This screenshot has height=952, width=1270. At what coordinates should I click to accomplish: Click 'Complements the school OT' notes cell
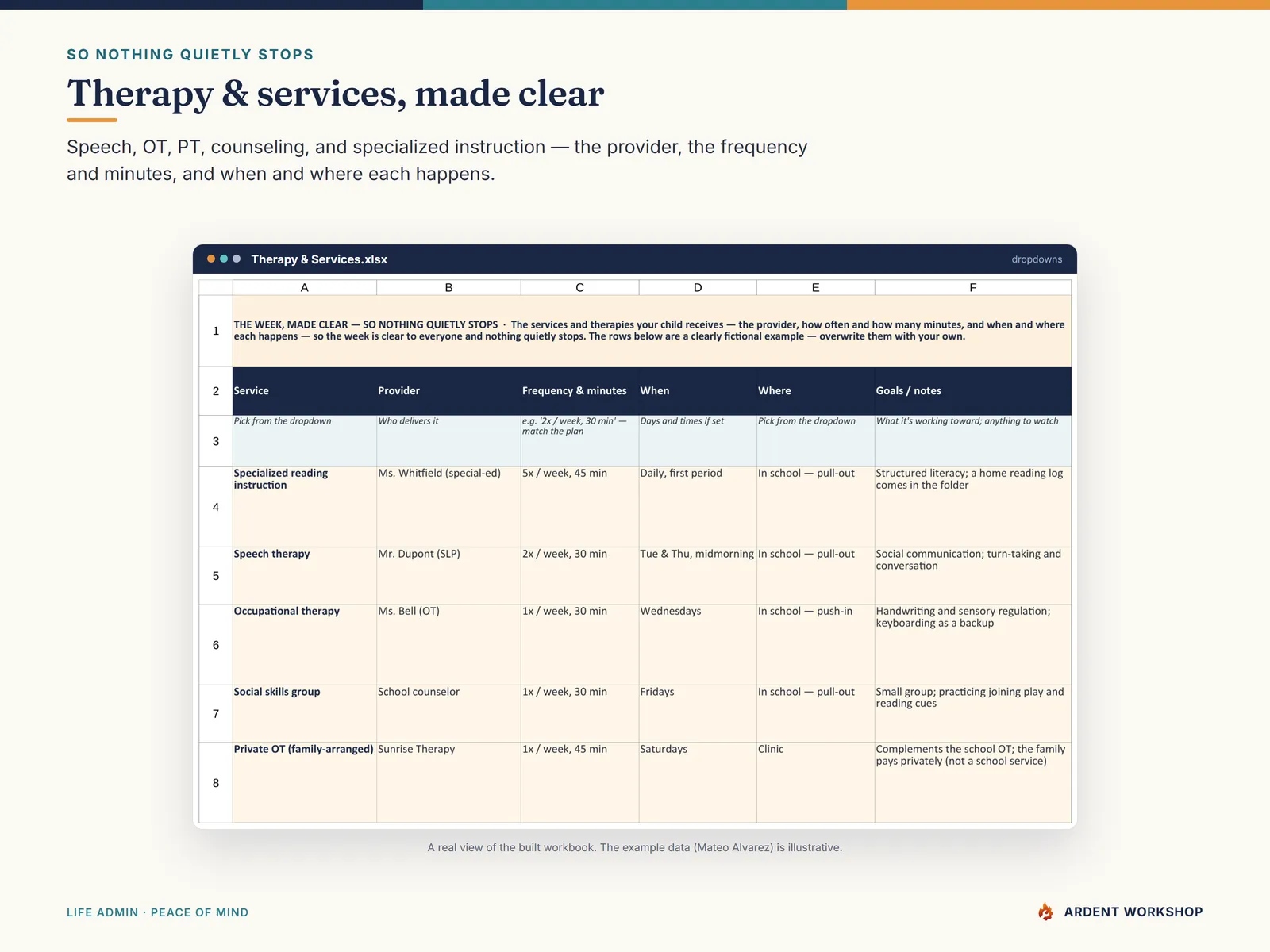973,783
